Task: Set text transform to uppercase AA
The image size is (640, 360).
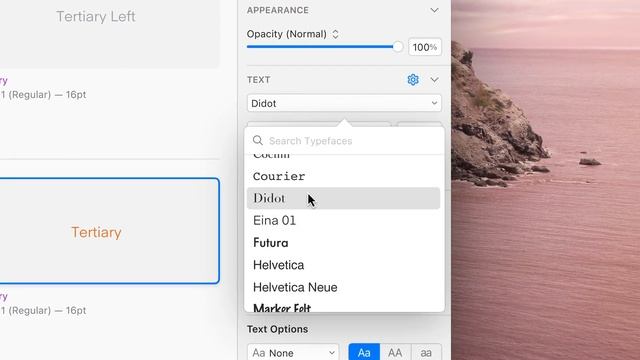Action: [395, 352]
